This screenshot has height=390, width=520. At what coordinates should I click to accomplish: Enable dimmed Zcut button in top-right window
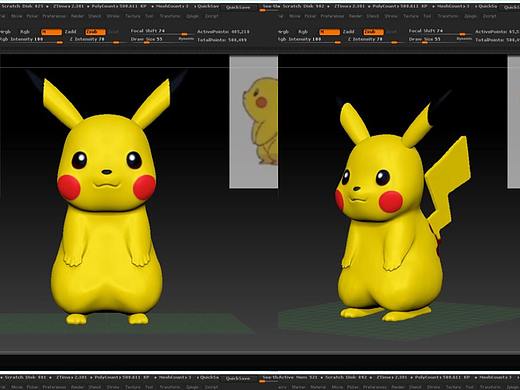coord(392,32)
